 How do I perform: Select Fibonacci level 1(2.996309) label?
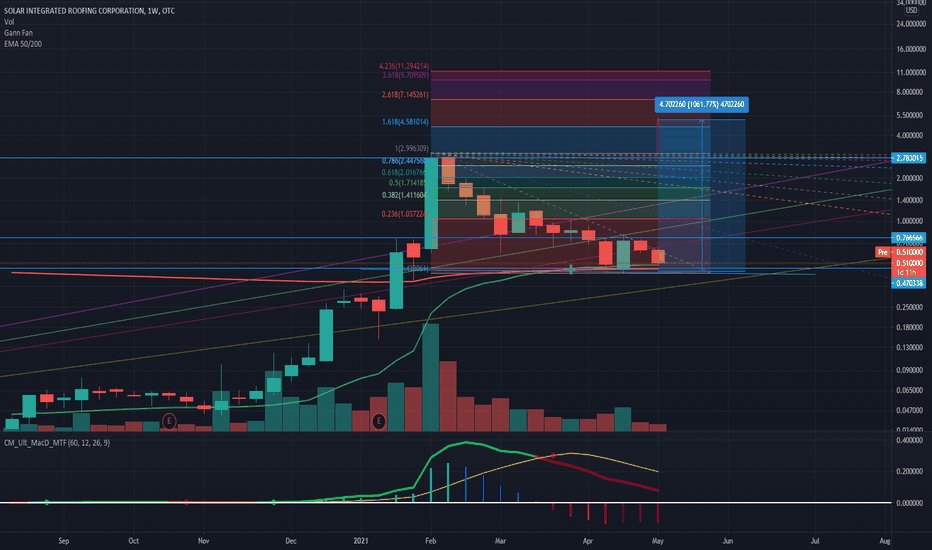pyautogui.click(x=411, y=149)
